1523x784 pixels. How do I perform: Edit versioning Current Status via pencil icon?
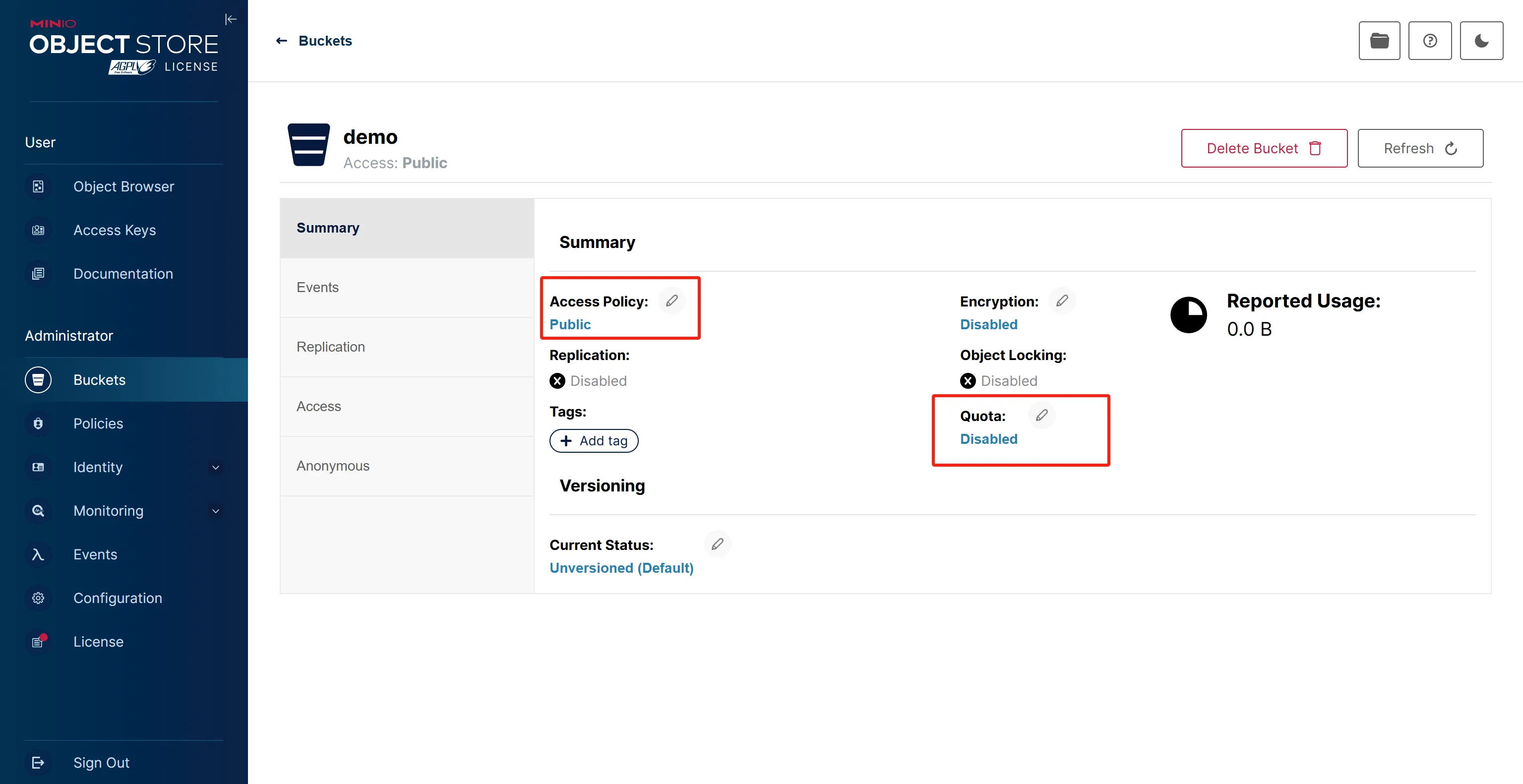[x=717, y=544]
